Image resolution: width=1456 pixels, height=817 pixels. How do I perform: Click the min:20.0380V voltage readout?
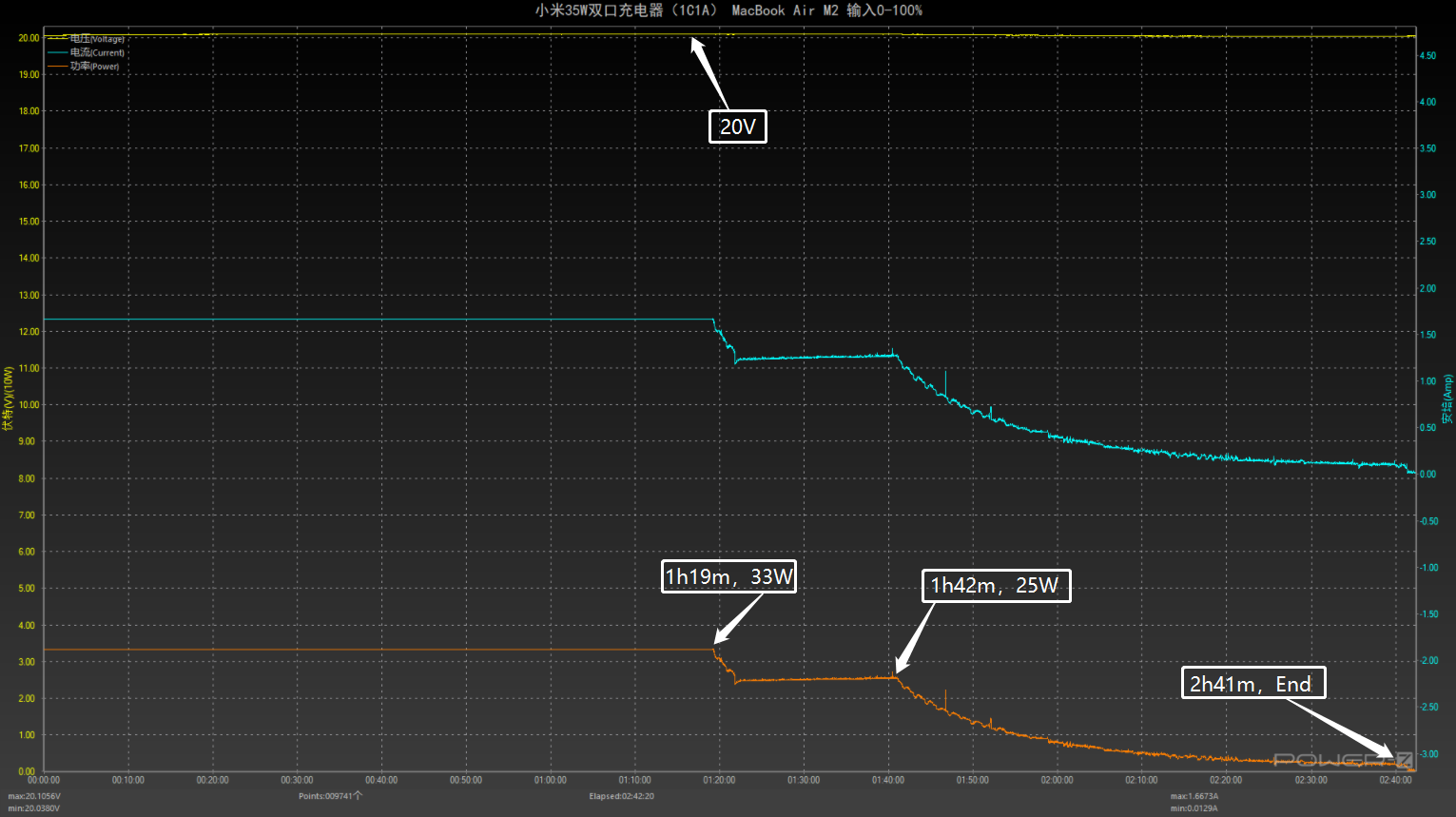click(x=34, y=808)
